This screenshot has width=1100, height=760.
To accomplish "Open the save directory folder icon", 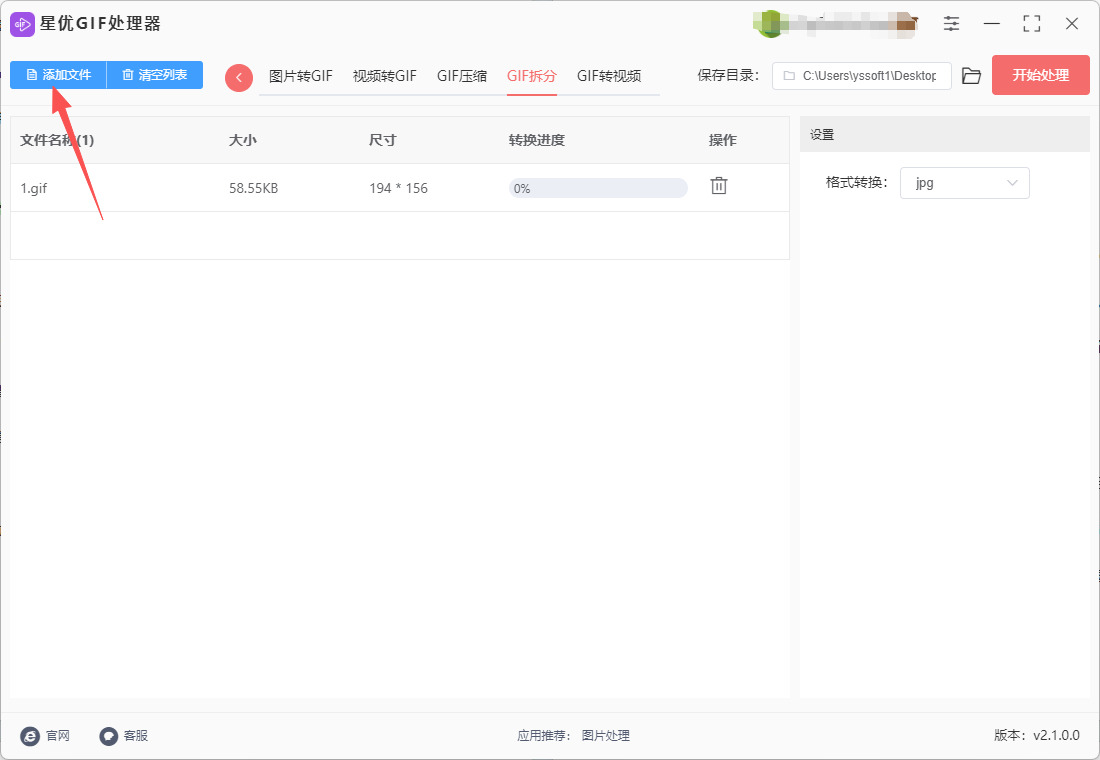I will 971,76.
